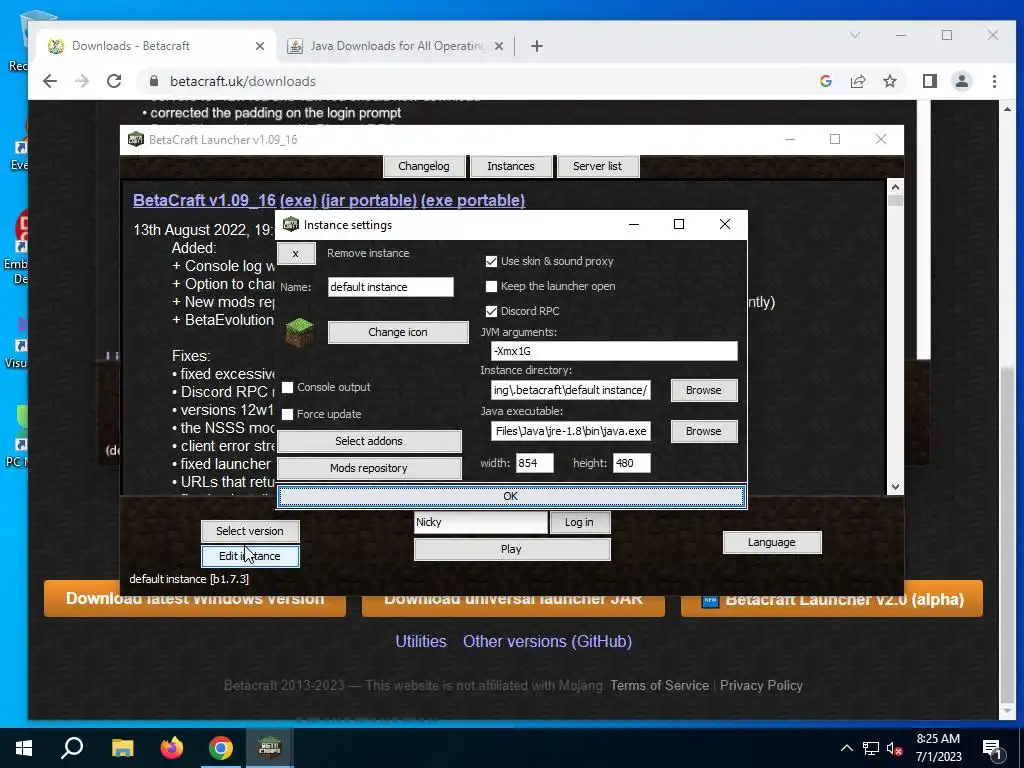Disable Use skin & sound proxy
Screen dimensions: 1024x768
pos(491,261)
